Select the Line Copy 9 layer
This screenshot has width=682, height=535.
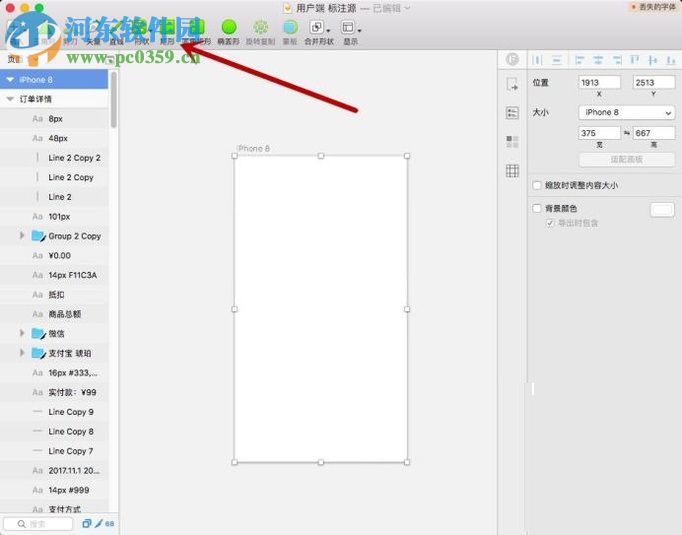pos(54,412)
